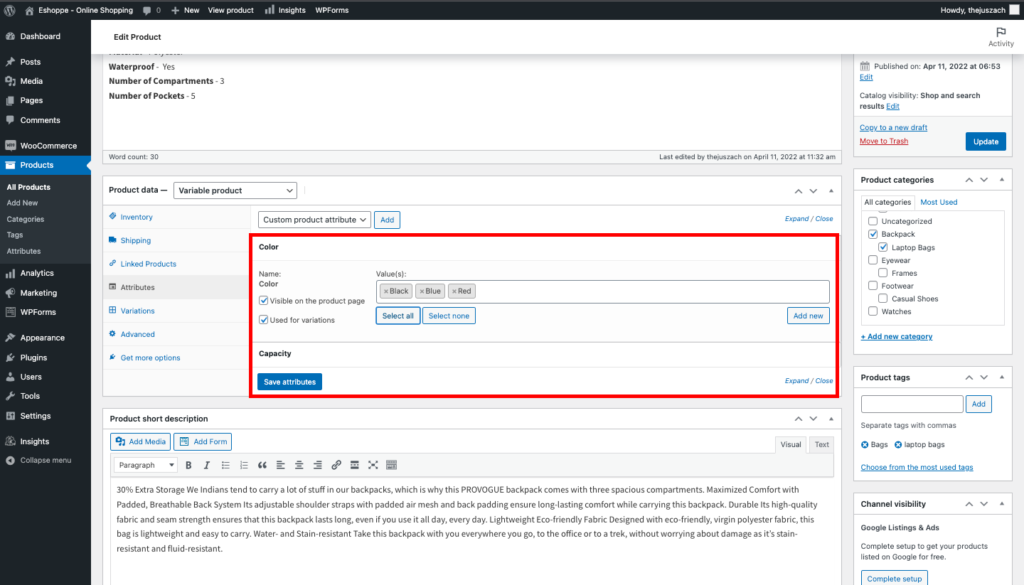Image resolution: width=1024 pixels, height=585 pixels.
Task: Click the Collapse menu icon
Action: point(10,460)
